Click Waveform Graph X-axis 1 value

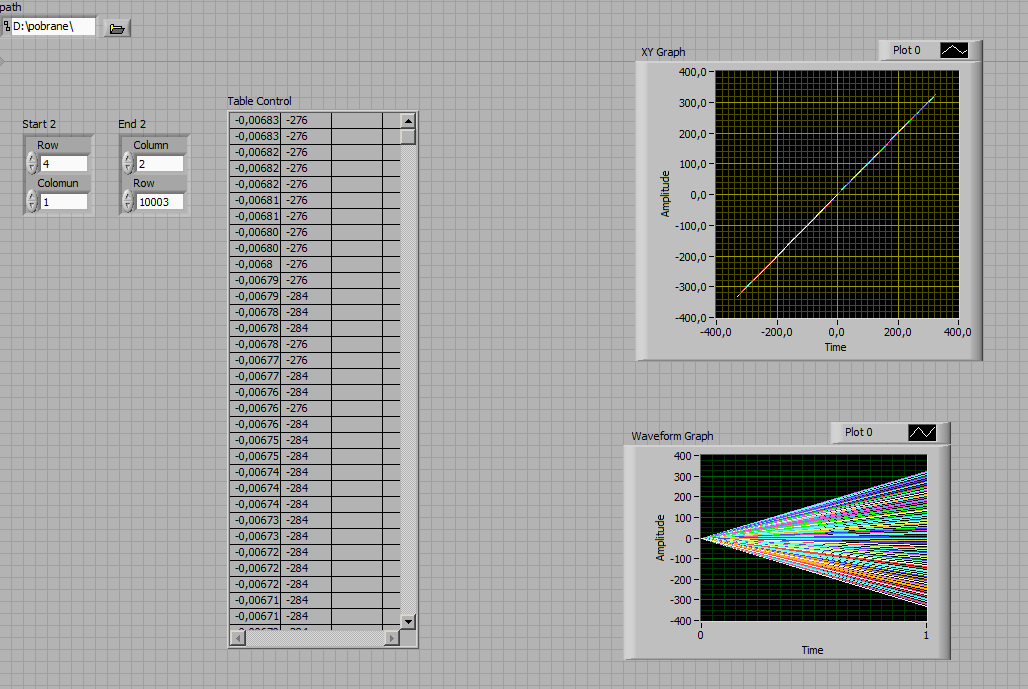pyautogui.click(x=926, y=635)
